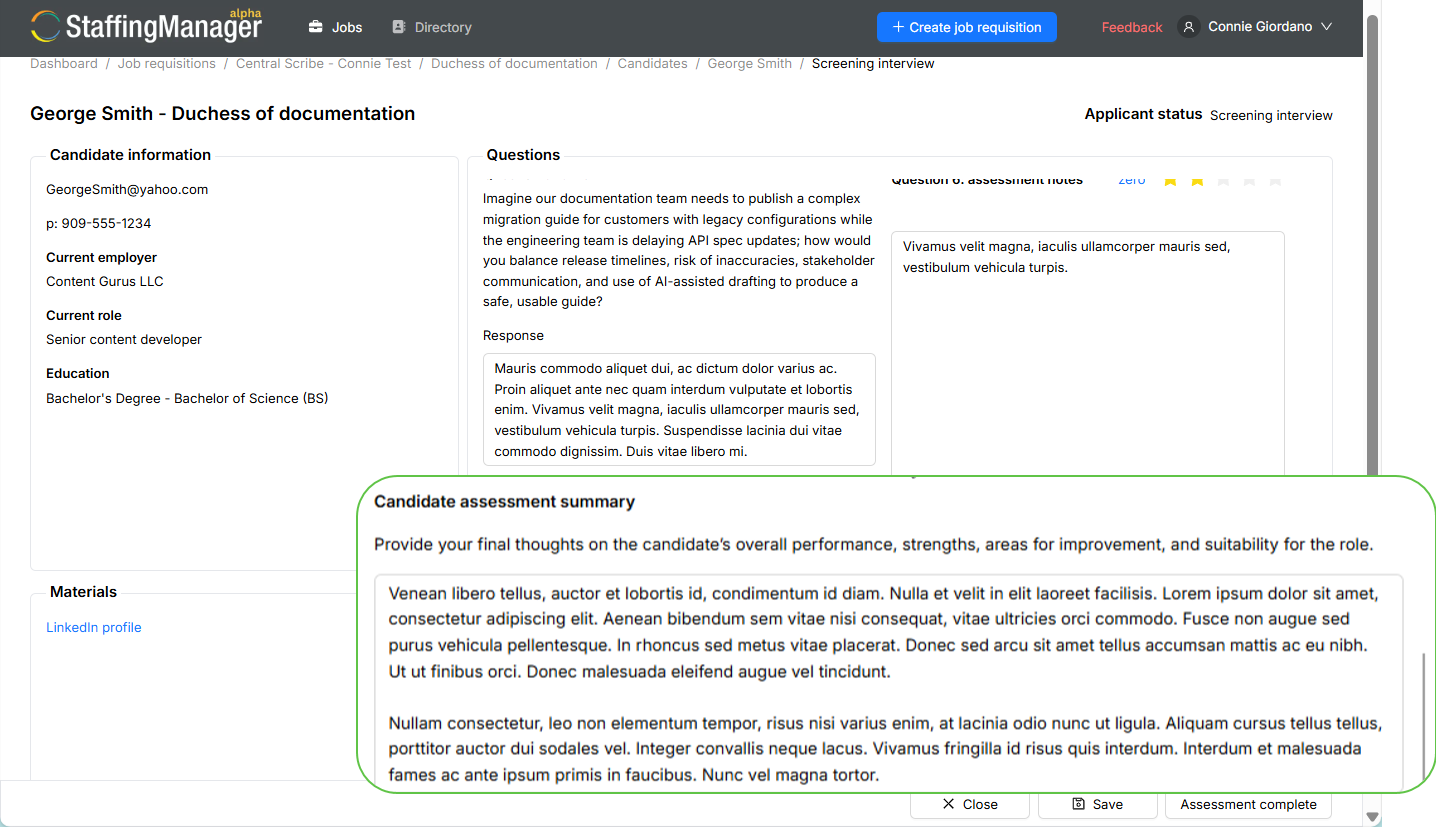Open the Jobs menu
This screenshot has height=827, width=1436.
click(335, 27)
